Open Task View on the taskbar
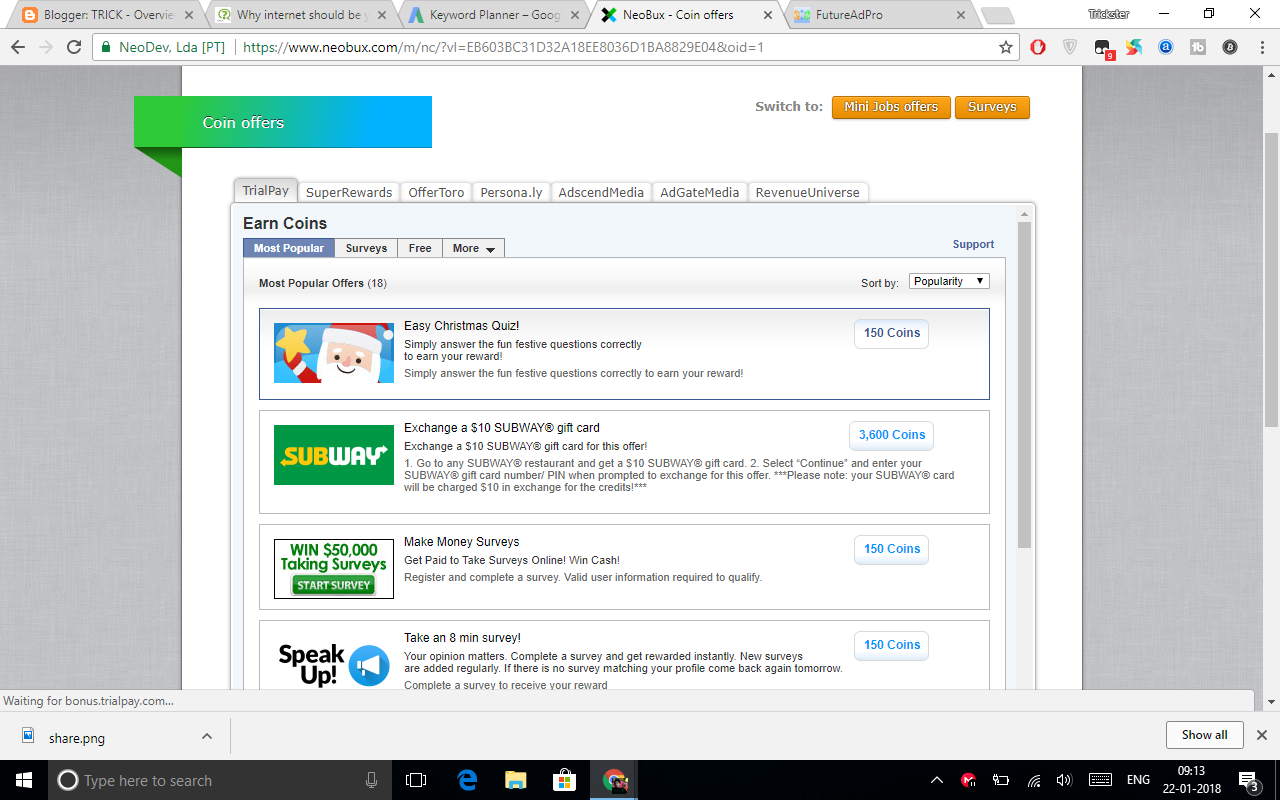The image size is (1280, 800). (x=416, y=780)
